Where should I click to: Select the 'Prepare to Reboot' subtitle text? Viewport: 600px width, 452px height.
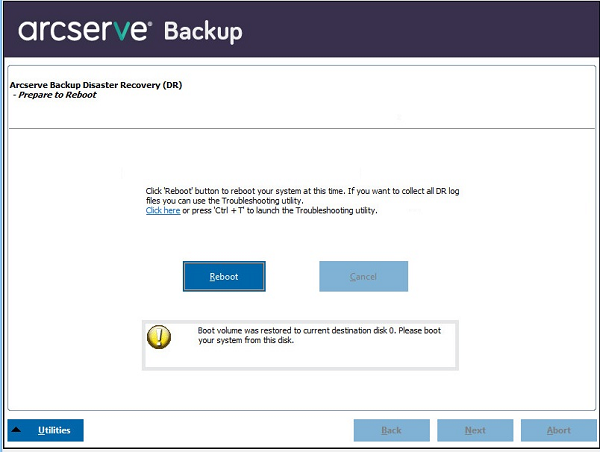pos(57,95)
